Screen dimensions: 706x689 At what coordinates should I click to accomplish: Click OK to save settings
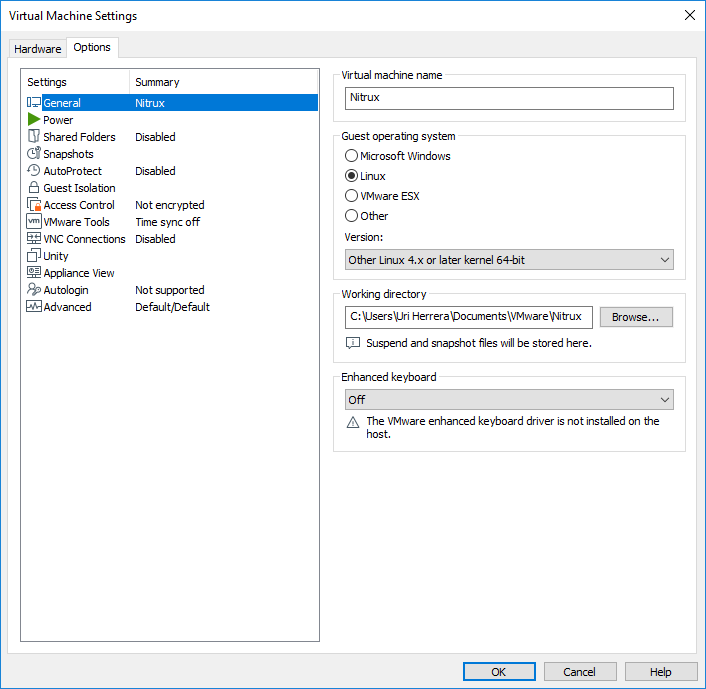click(499, 672)
